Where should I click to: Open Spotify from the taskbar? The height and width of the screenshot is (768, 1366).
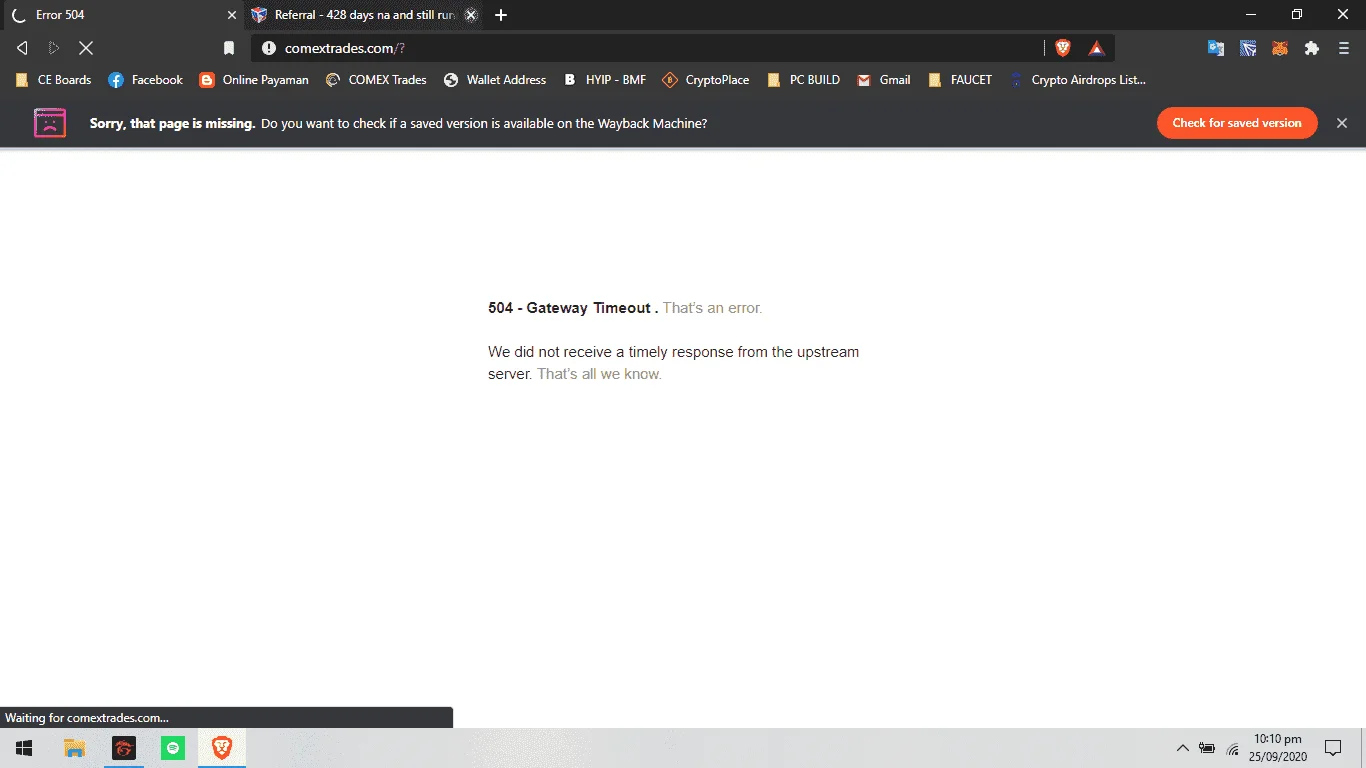(x=173, y=748)
